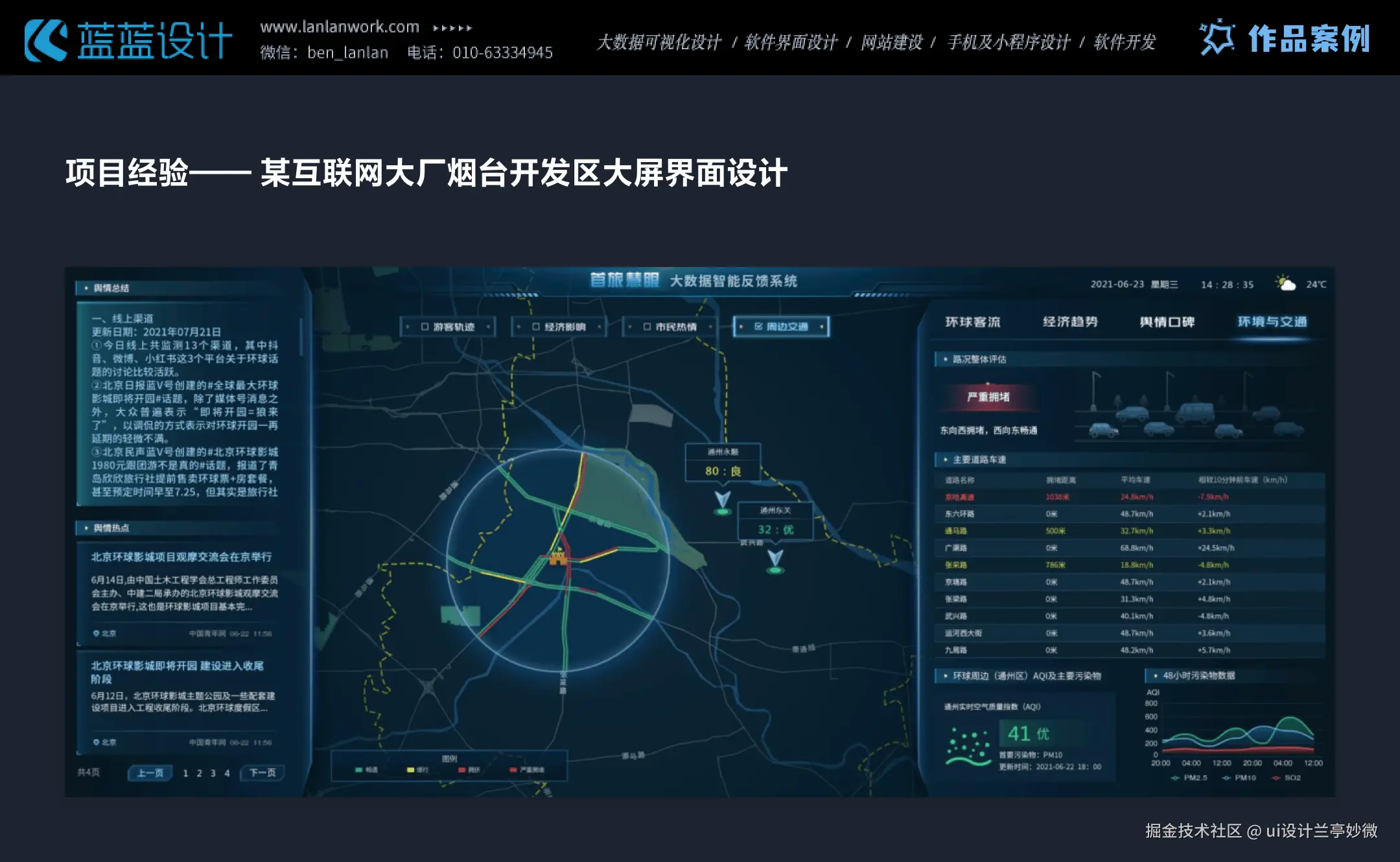Switch to the 环球客流 tab
1400x862 pixels.
coord(972,322)
